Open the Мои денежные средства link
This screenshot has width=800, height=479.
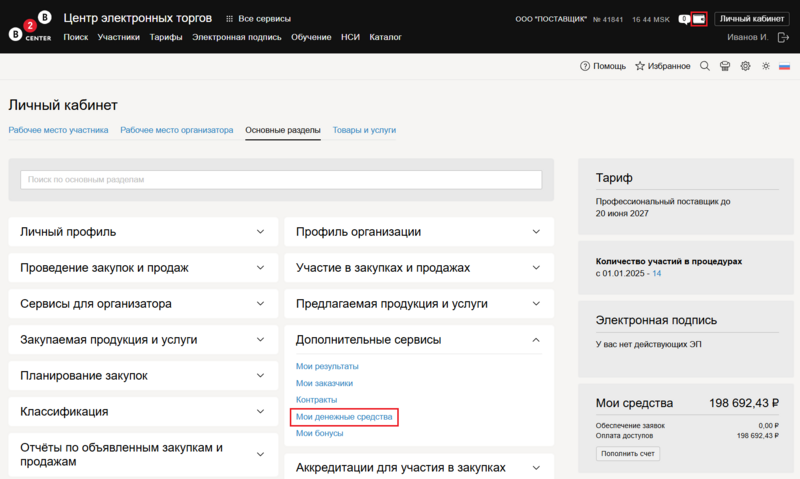pos(344,416)
